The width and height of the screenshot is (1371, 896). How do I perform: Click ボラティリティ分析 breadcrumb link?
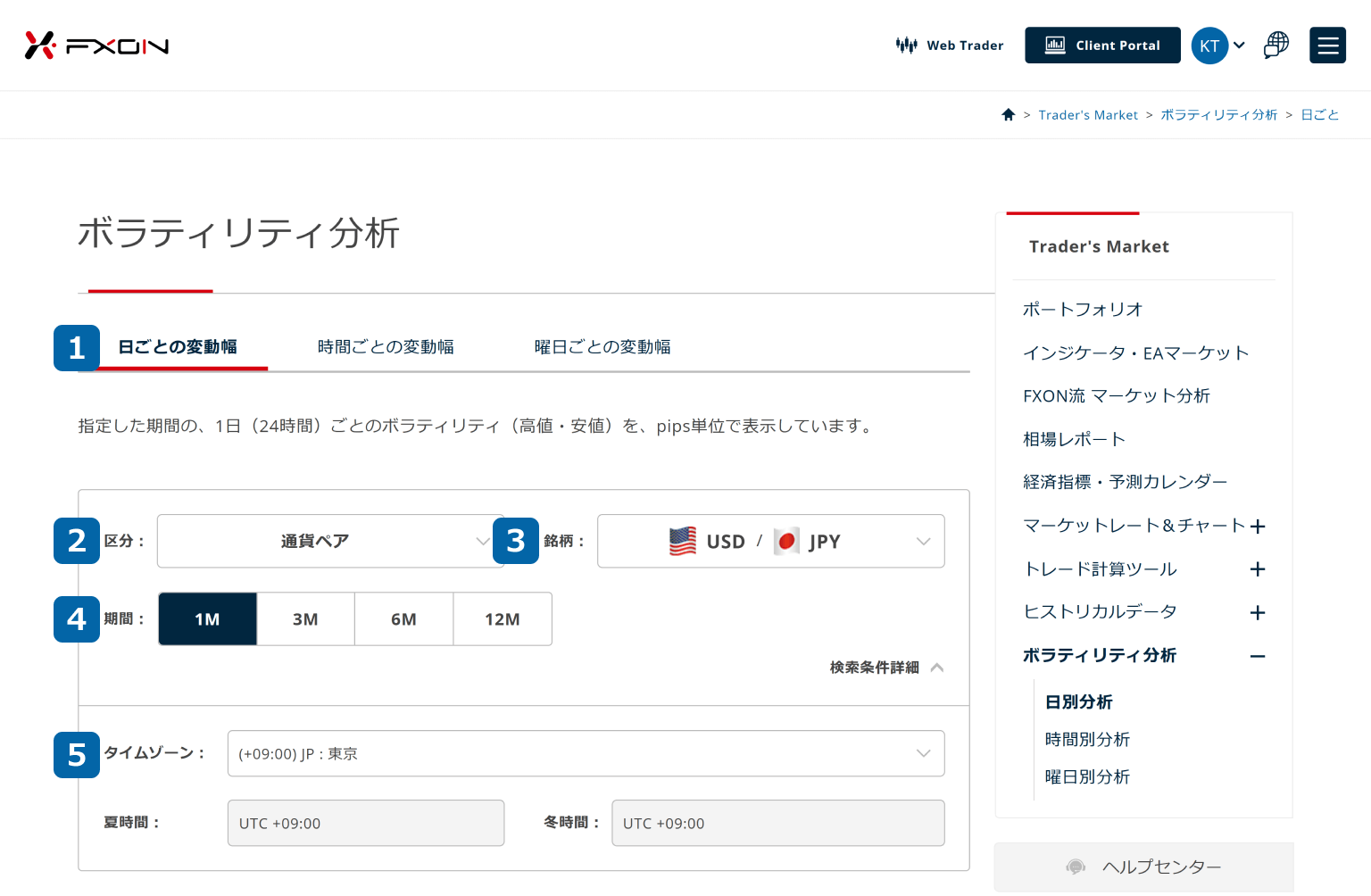pyautogui.click(x=1219, y=115)
